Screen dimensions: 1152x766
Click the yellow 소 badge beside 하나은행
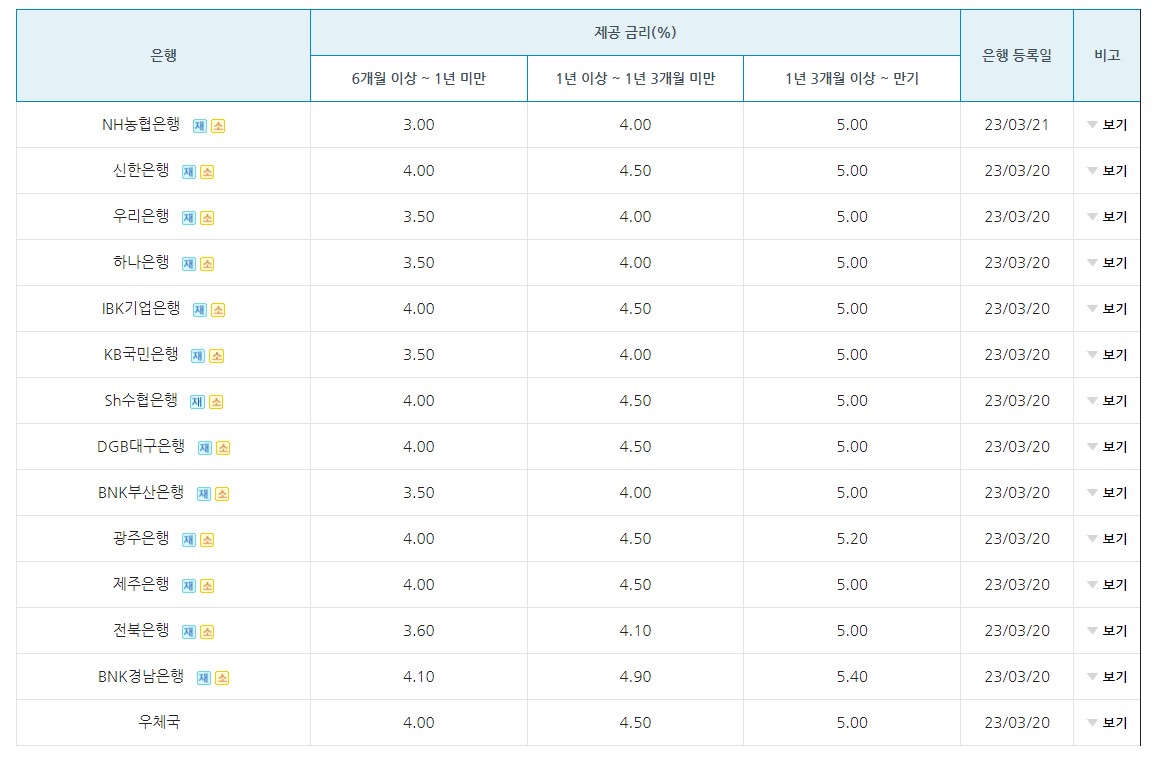207,264
